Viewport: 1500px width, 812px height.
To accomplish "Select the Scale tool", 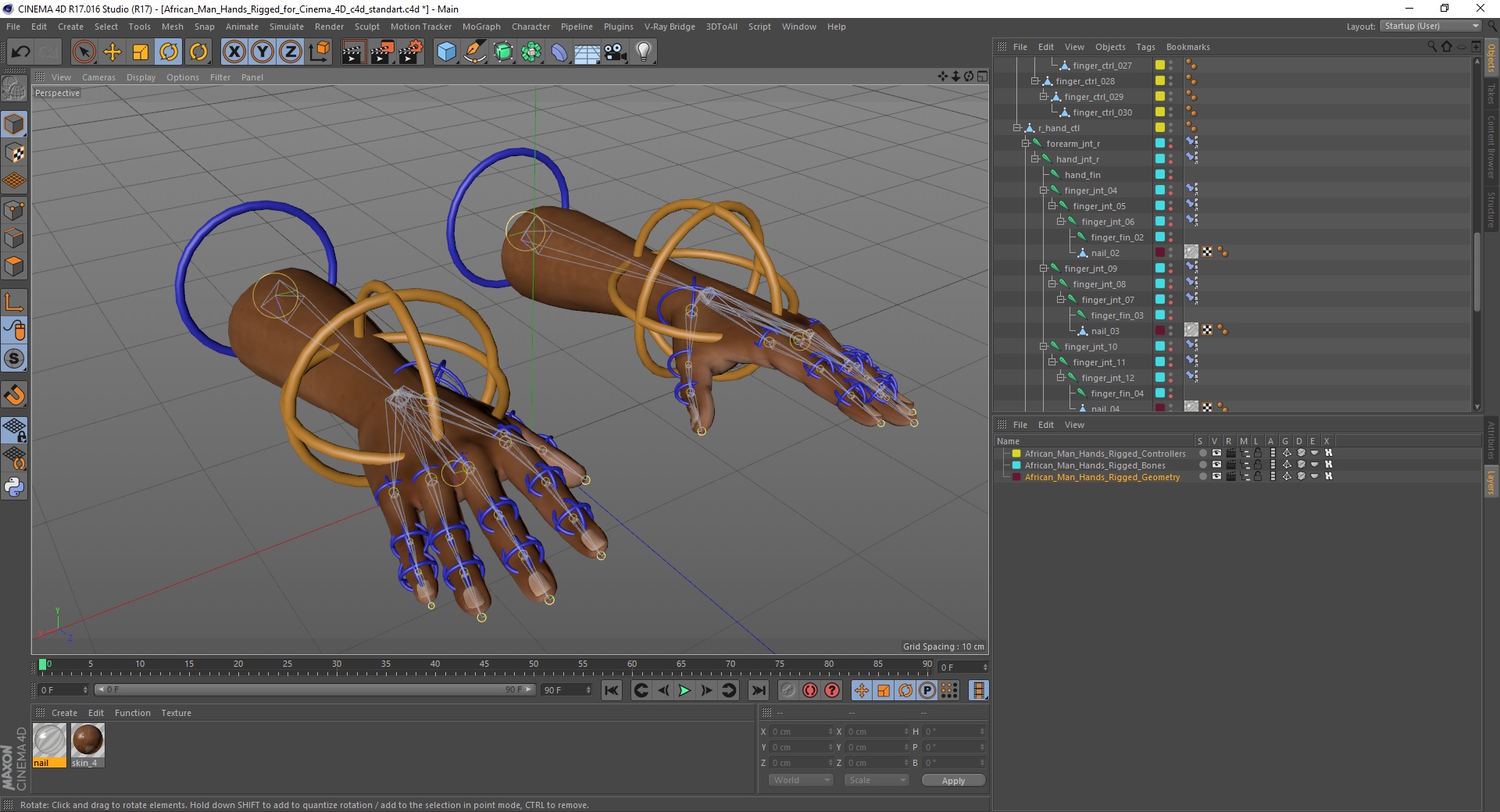I will (141, 52).
